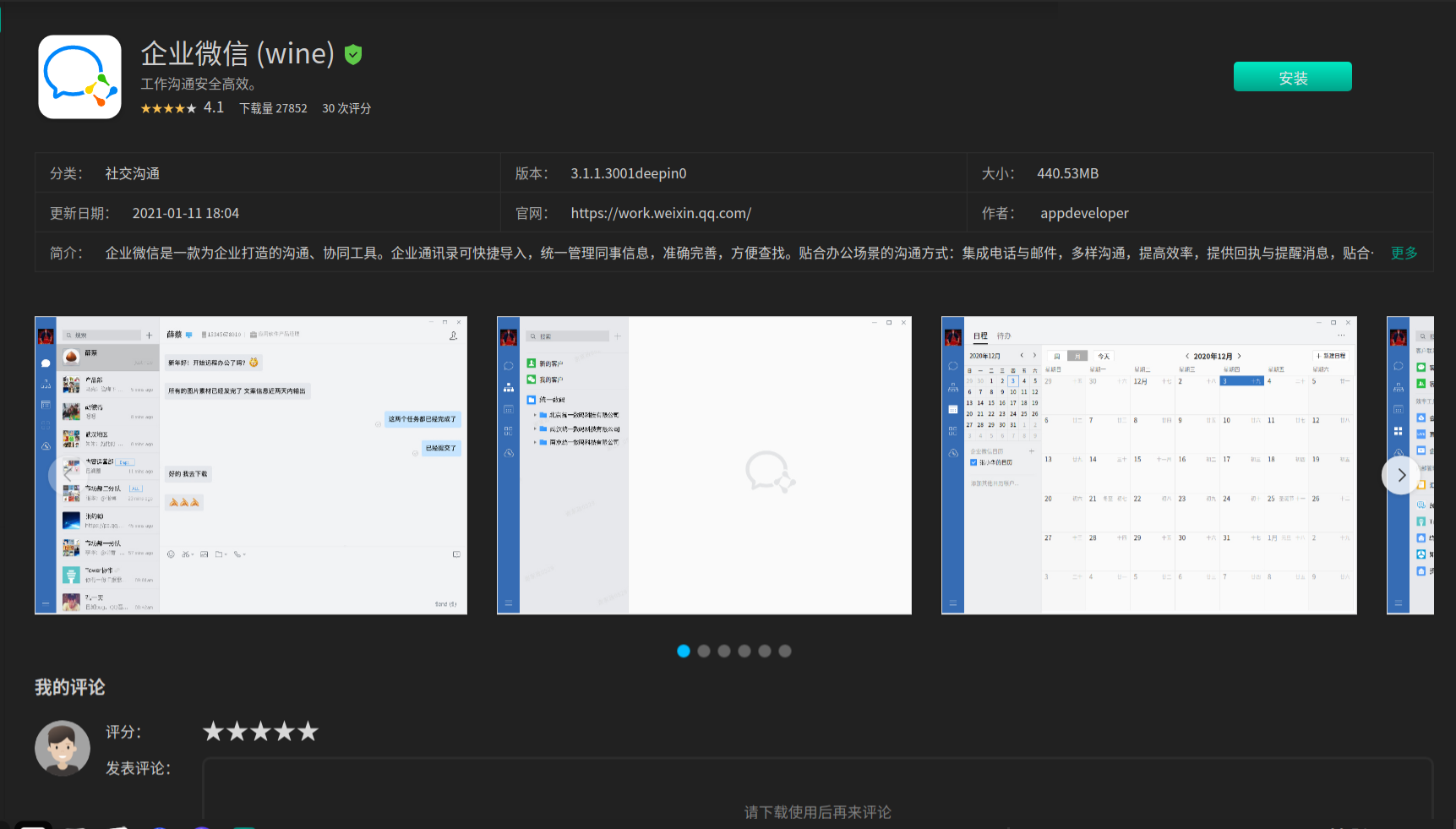Open the chat conversation screenshot thumbnail
The width and height of the screenshot is (1456, 829).
point(251,466)
